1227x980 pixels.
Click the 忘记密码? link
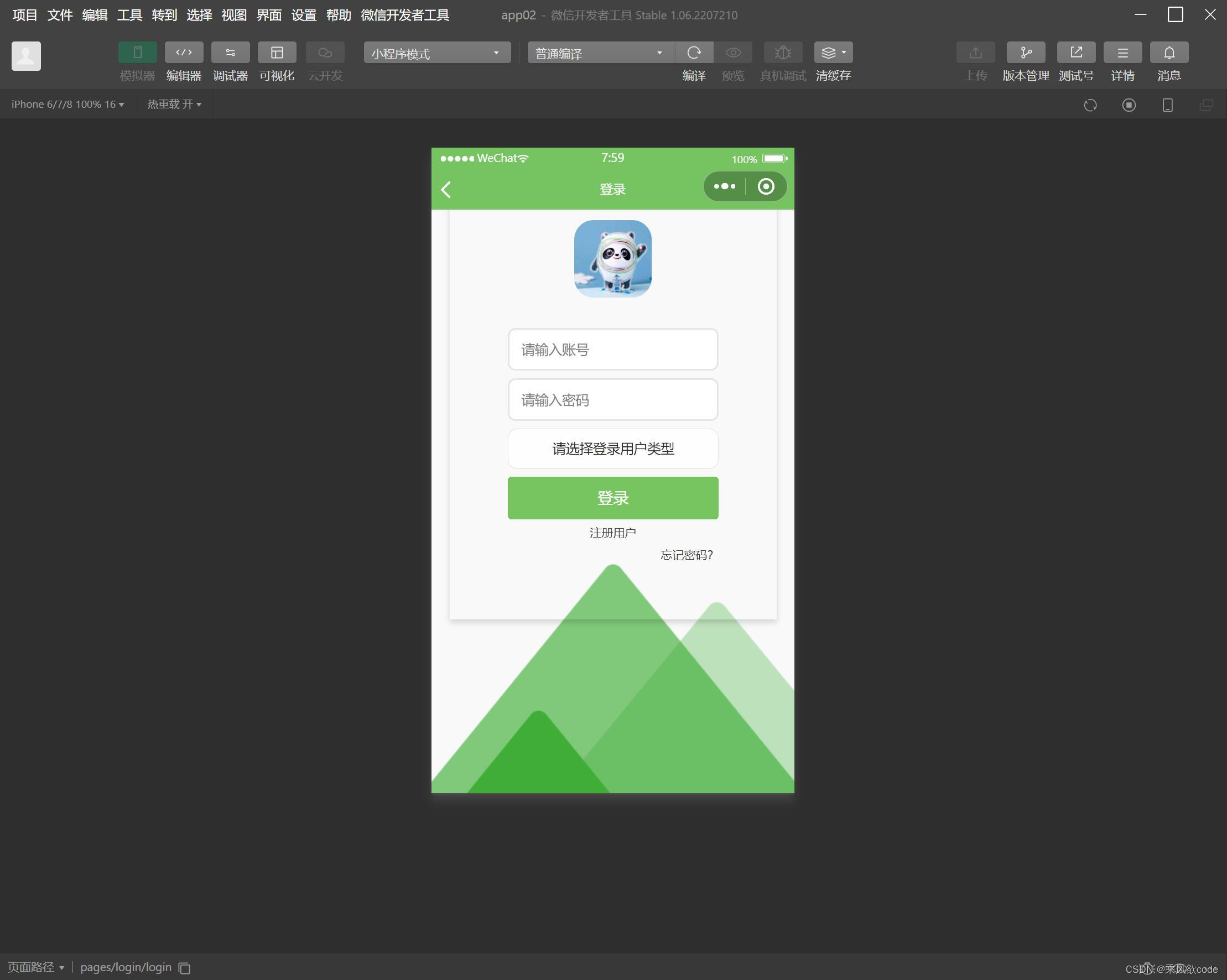[687, 555]
